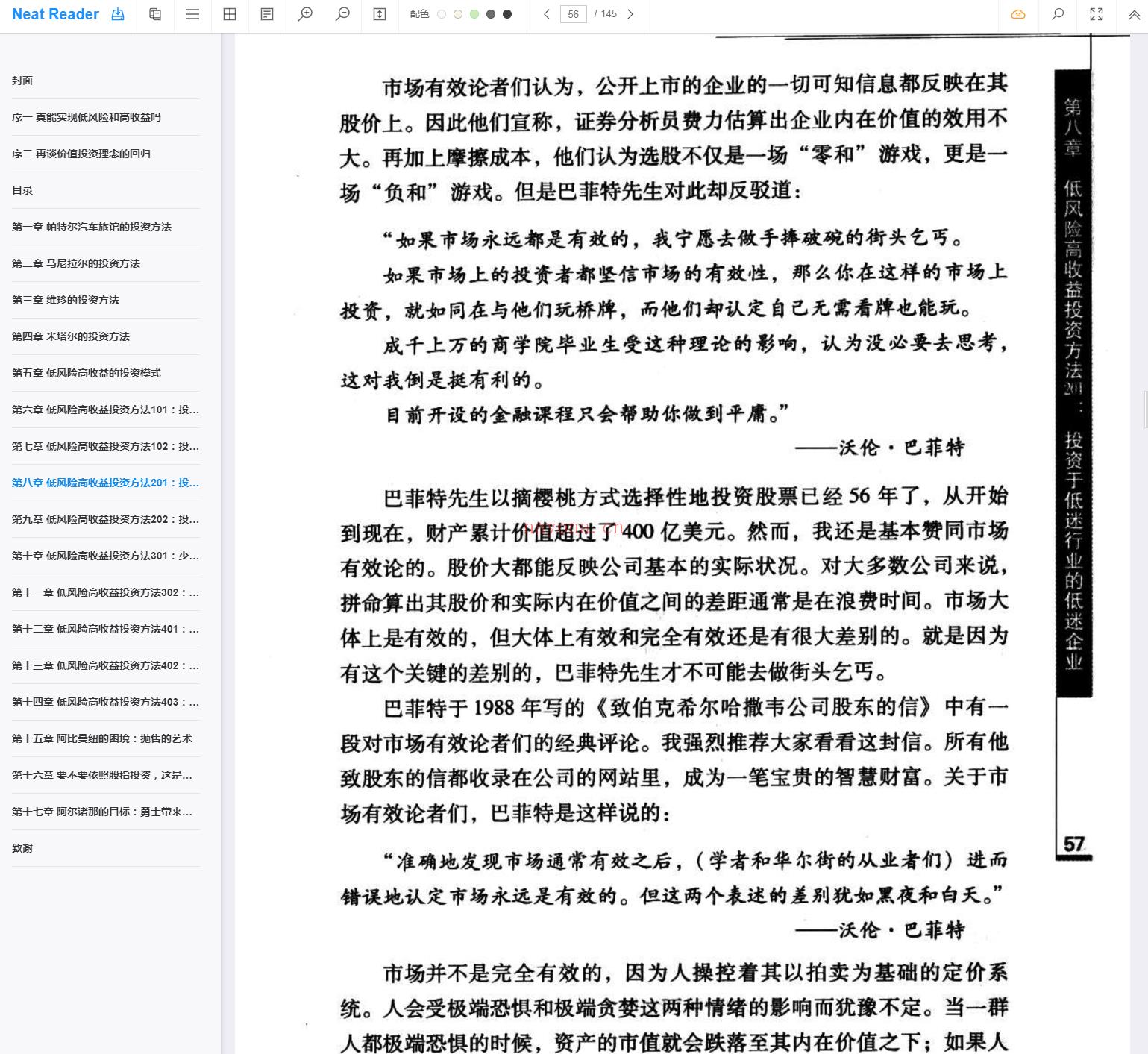The width and height of the screenshot is (1148, 1054).
Task: Select the white color theme swatch
Action: [x=442, y=14]
